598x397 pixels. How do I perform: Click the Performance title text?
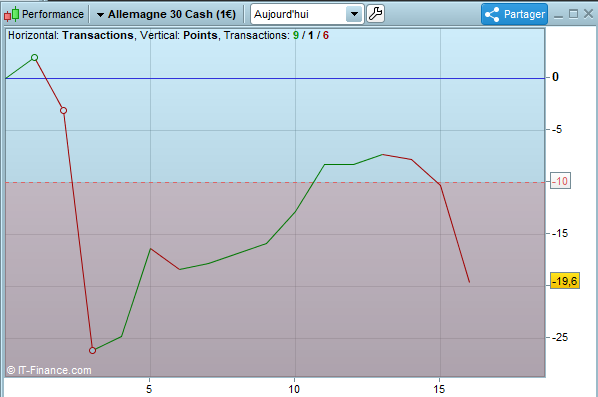coord(53,14)
